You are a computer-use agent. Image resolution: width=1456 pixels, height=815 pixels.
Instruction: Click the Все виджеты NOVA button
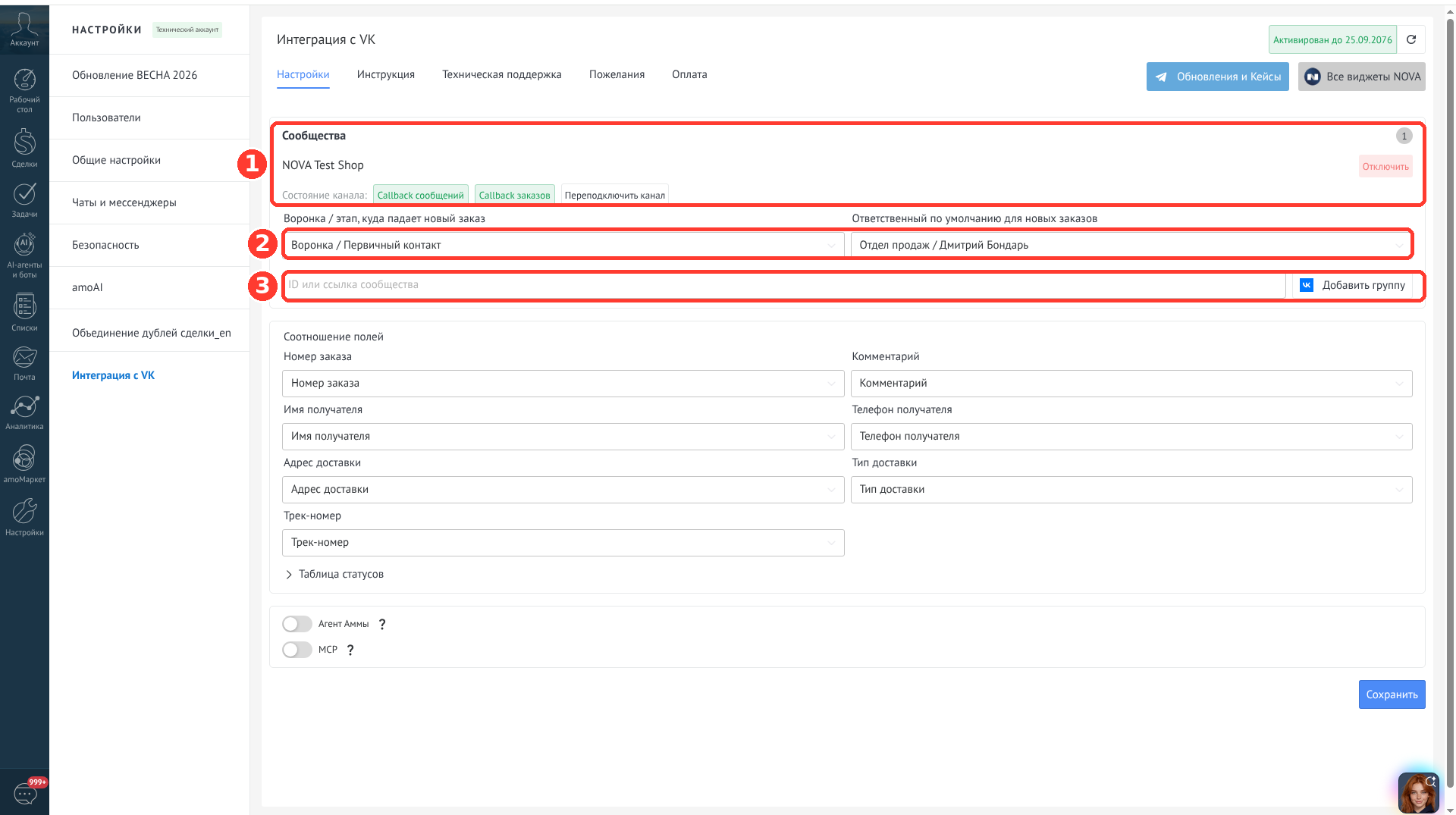tap(1361, 77)
